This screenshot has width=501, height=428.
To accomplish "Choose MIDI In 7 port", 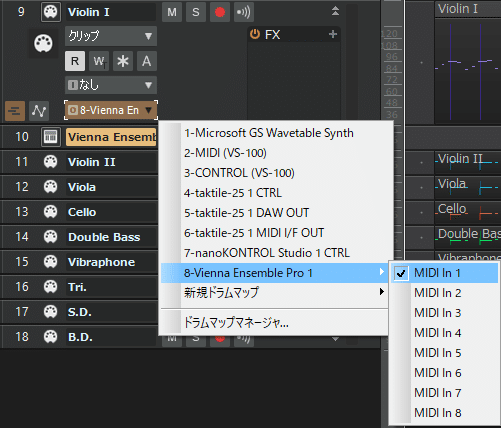I will (445, 393).
